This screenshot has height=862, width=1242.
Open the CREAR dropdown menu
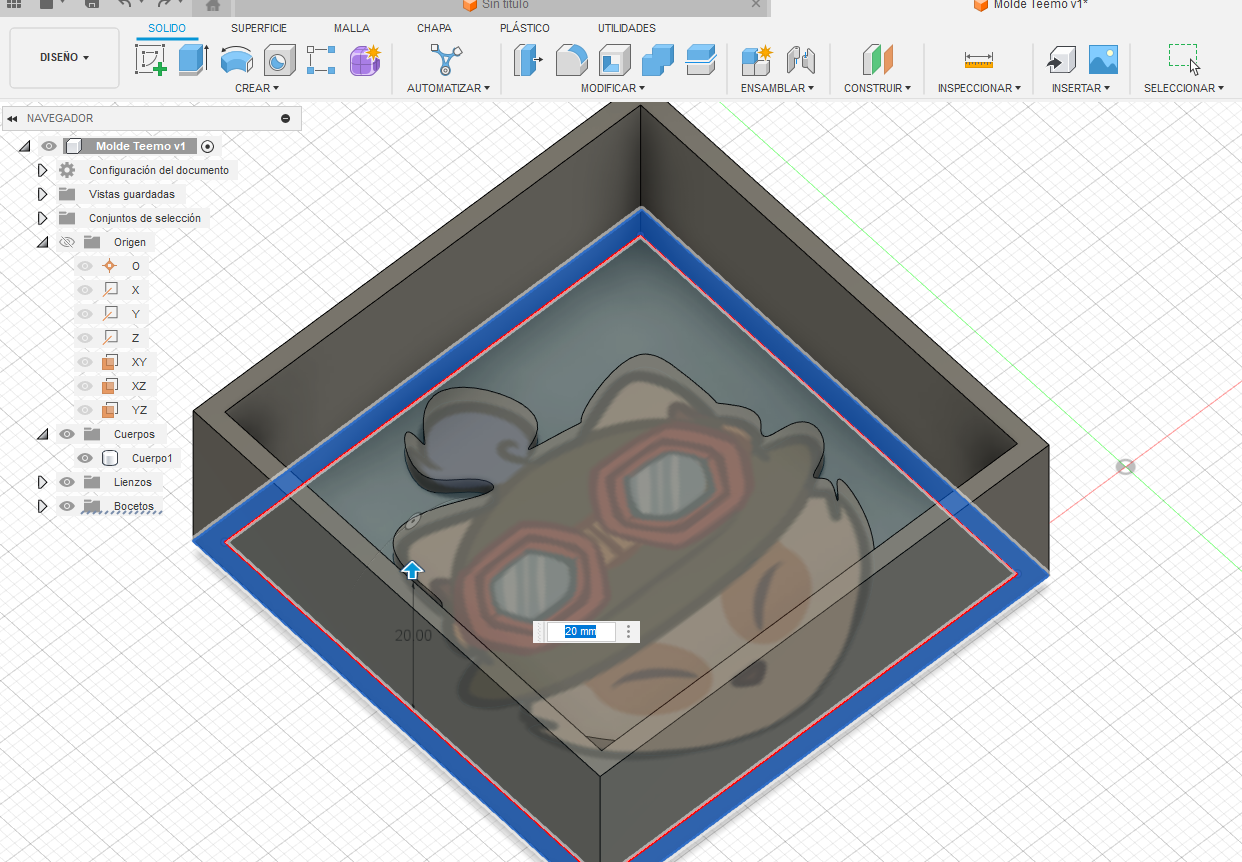(x=257, y=88)
